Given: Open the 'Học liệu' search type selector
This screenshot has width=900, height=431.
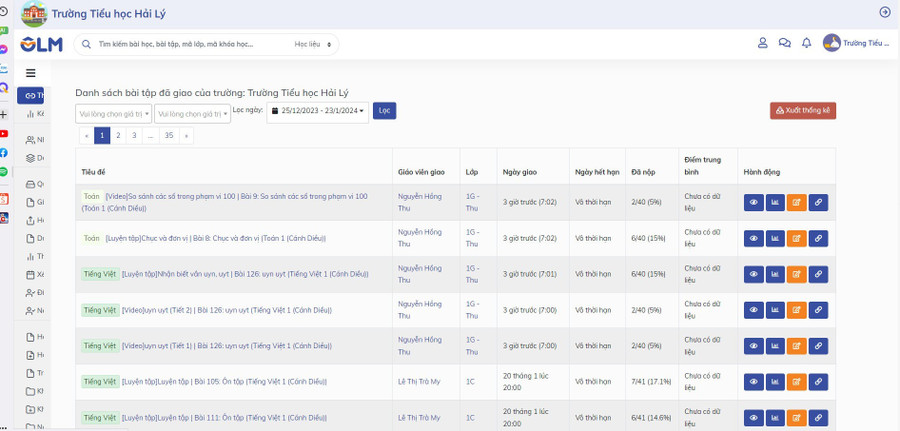Looking at the screenshot, I should click(311, 44).
